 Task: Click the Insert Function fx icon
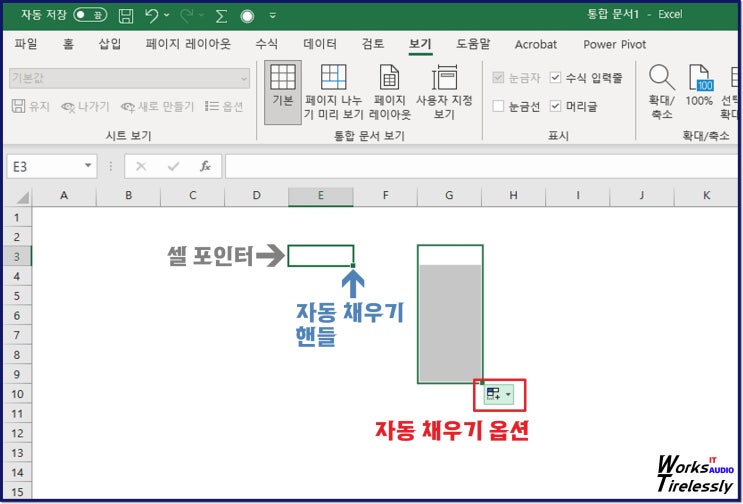click(x=205, y=166)
